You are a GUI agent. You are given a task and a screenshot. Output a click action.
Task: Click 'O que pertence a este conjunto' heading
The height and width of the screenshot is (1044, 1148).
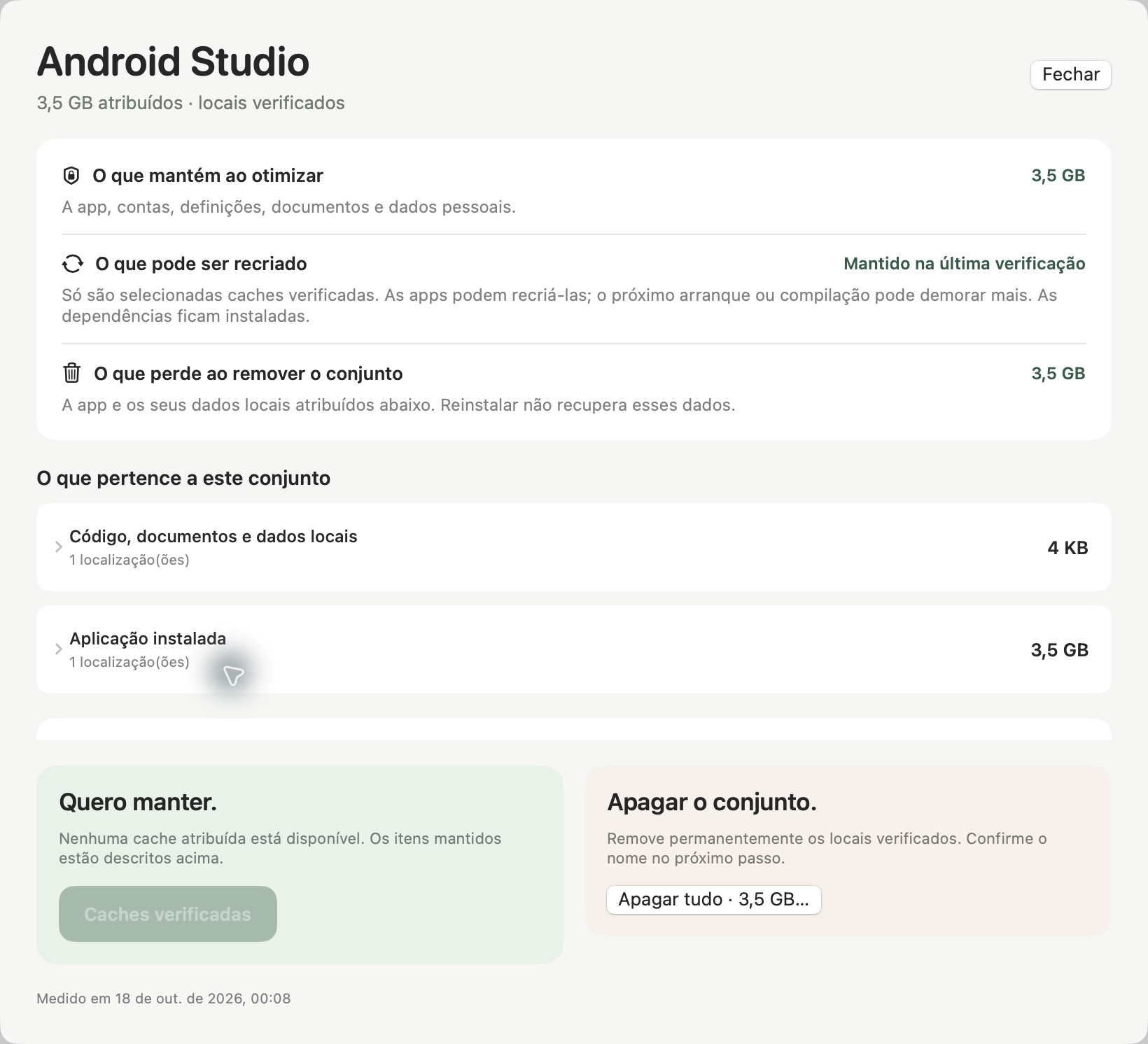click(183, 479)
